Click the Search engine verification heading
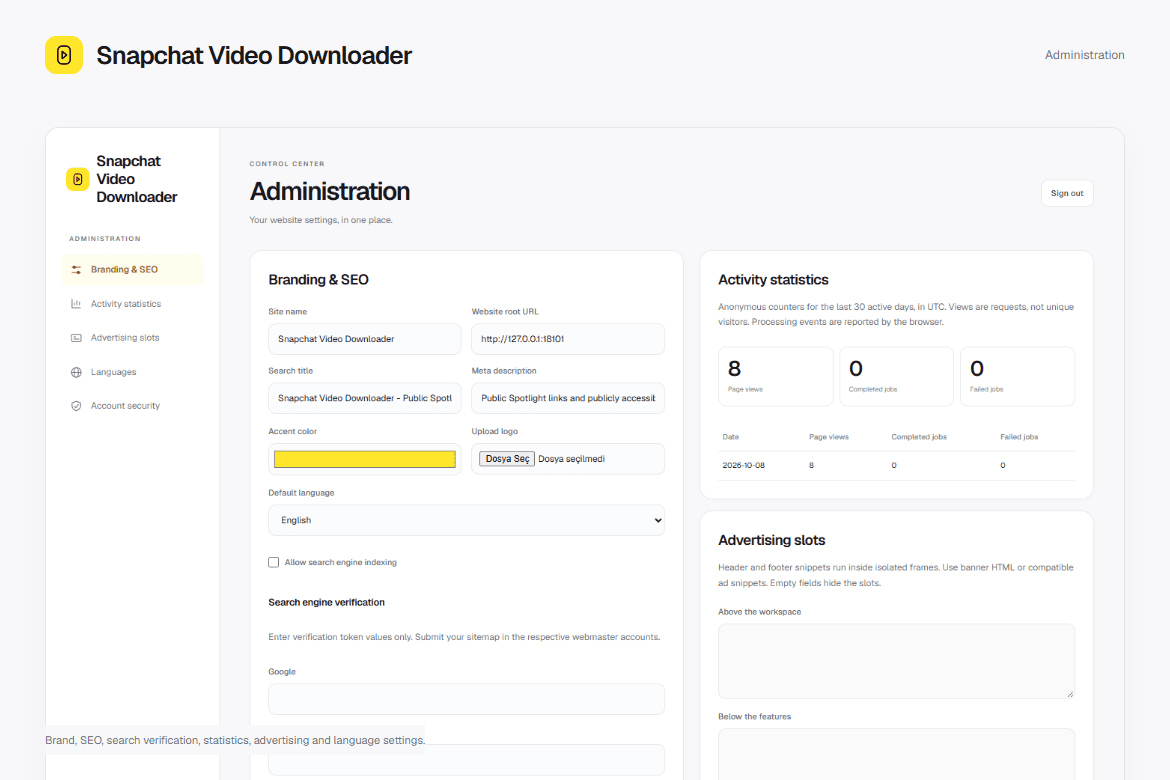Screen dimensions: 1170x780 326,602
